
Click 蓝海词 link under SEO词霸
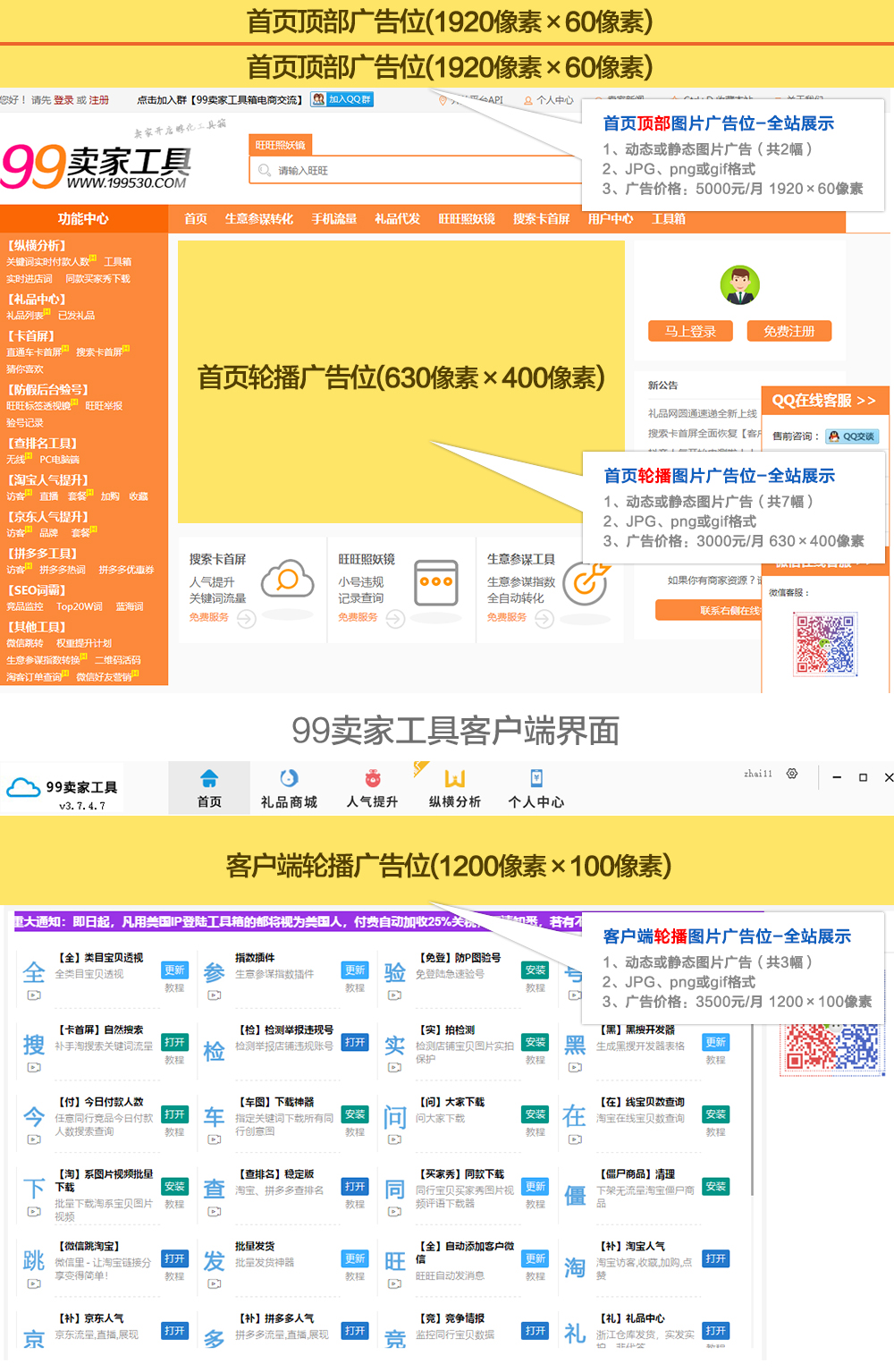point(130,606)
